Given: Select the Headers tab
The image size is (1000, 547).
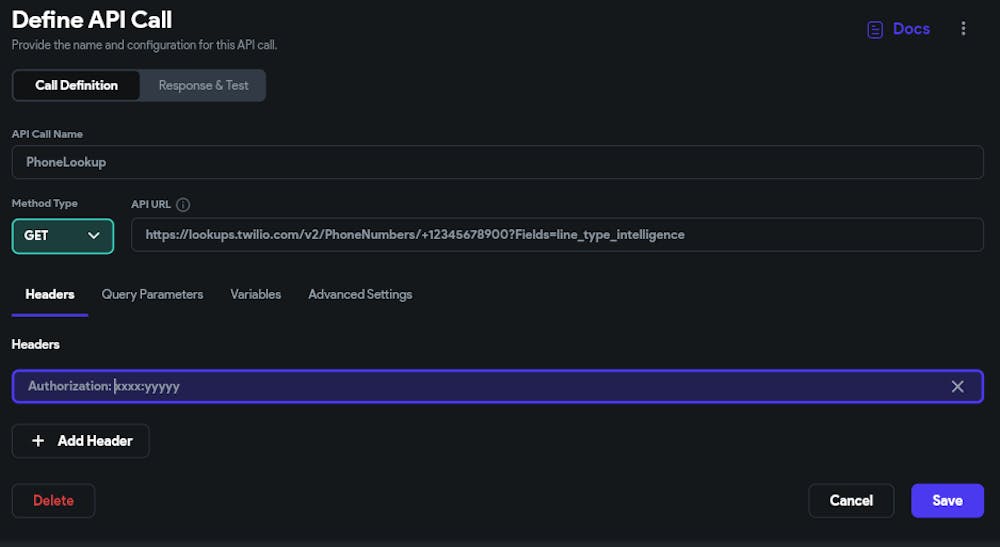Looking at the screenshot, I should coord(50,294).
